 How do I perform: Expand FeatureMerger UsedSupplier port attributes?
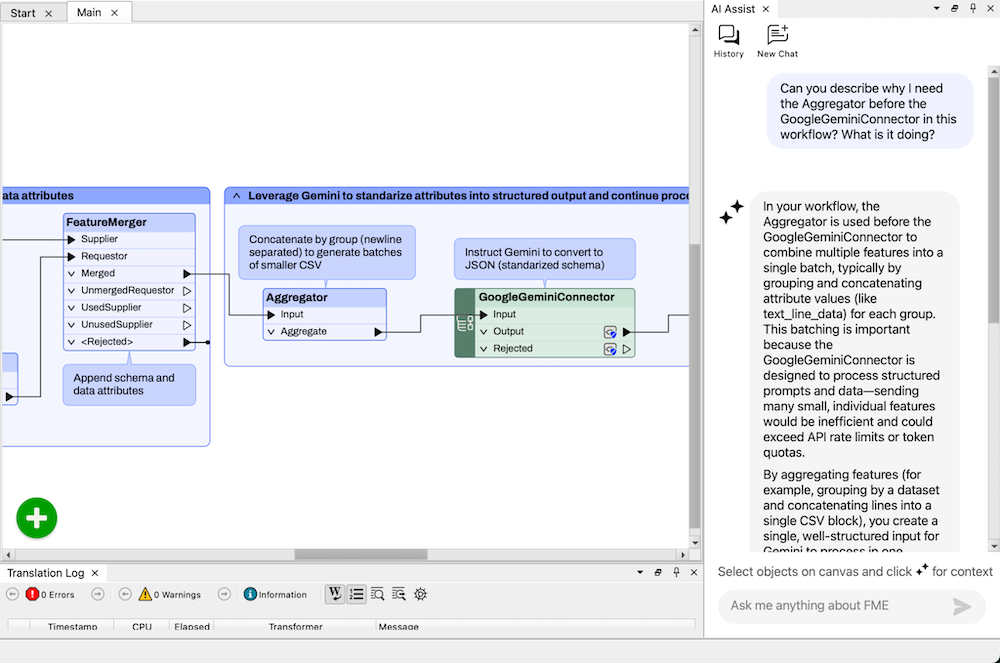click(71, 308)
